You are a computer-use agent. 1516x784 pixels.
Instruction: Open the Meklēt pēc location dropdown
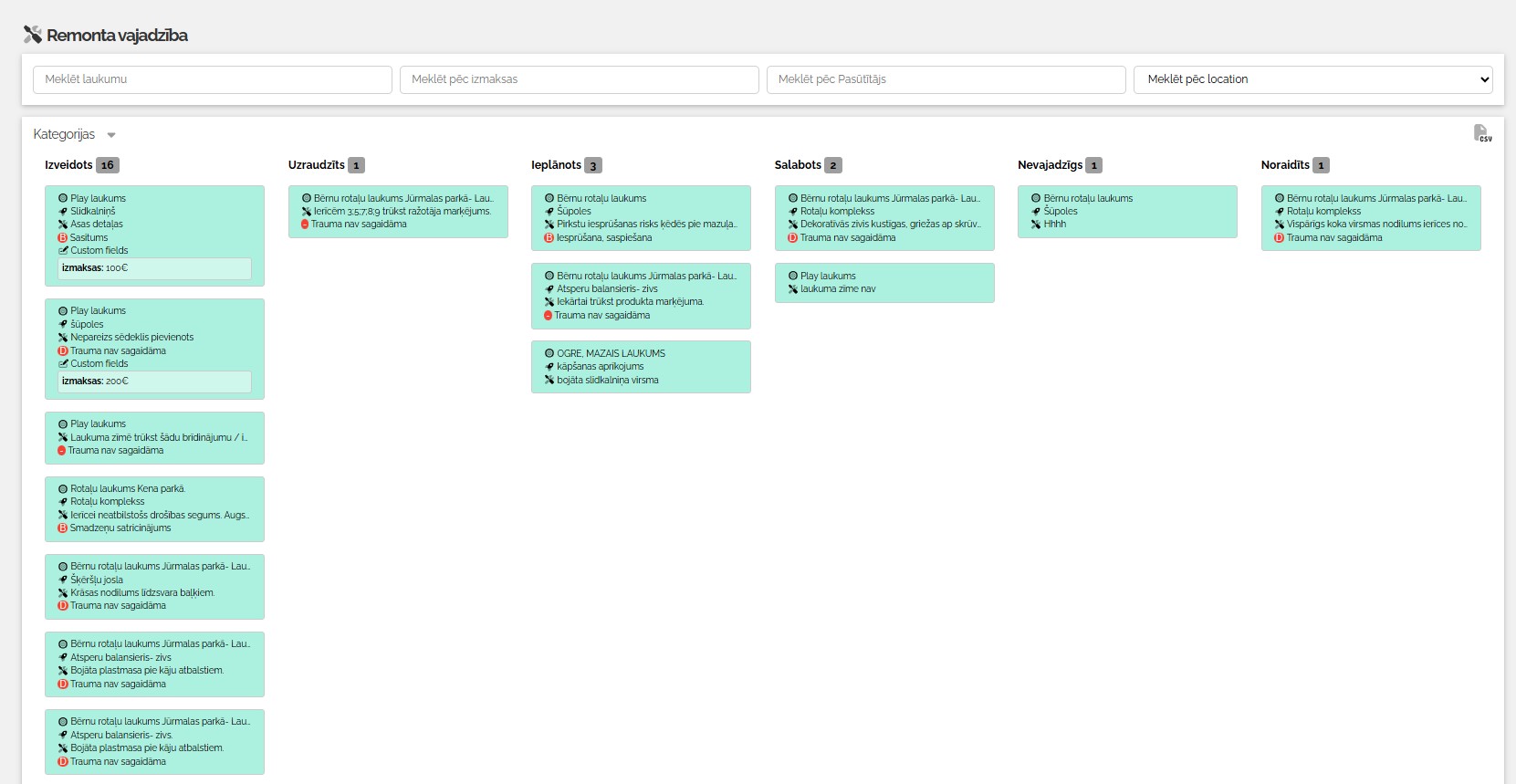(x=1312, y=79)
